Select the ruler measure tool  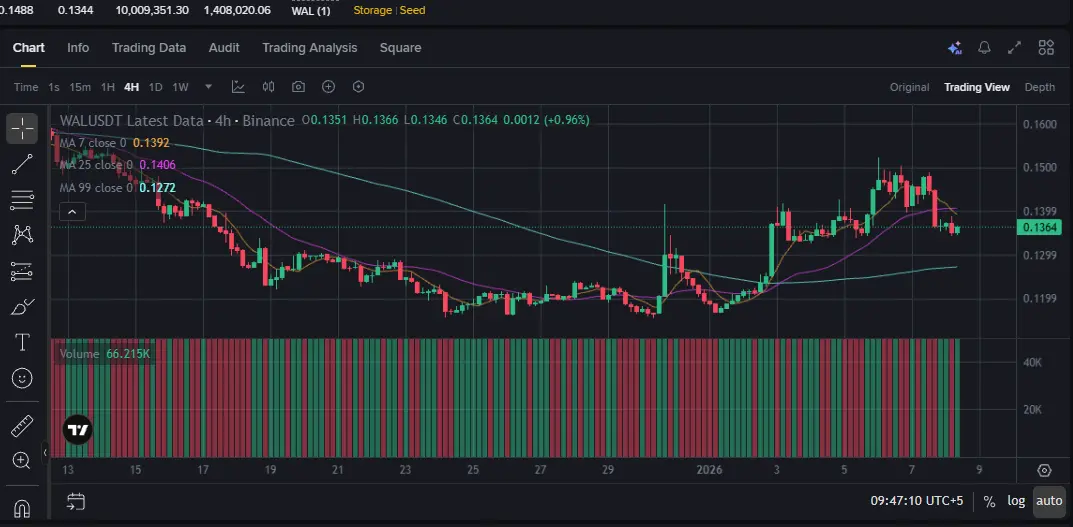pos(22,426)
